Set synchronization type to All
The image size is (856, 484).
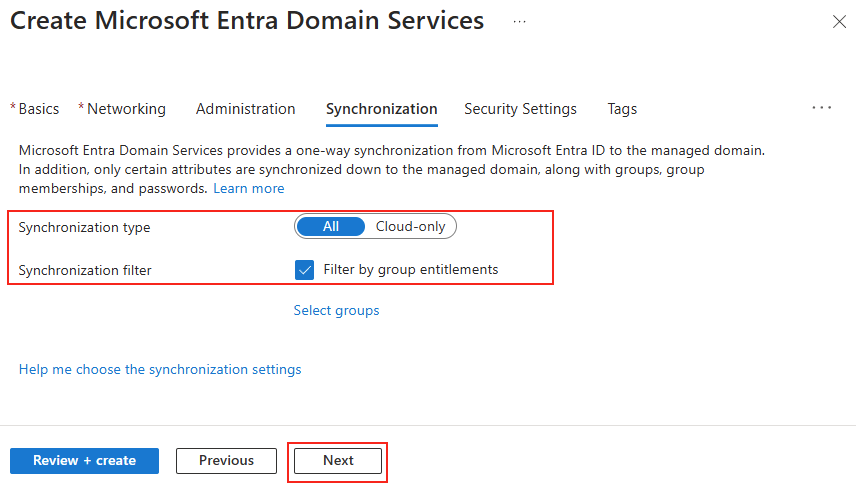tap(331, 226)
